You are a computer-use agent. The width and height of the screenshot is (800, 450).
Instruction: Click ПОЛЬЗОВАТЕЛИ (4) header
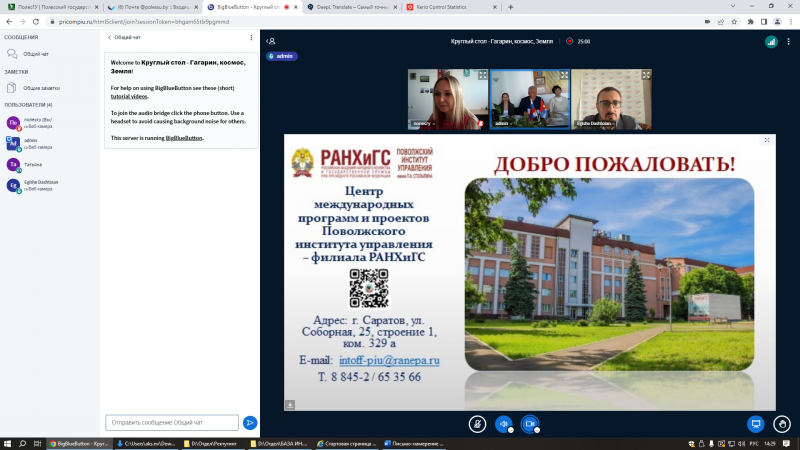28,105
